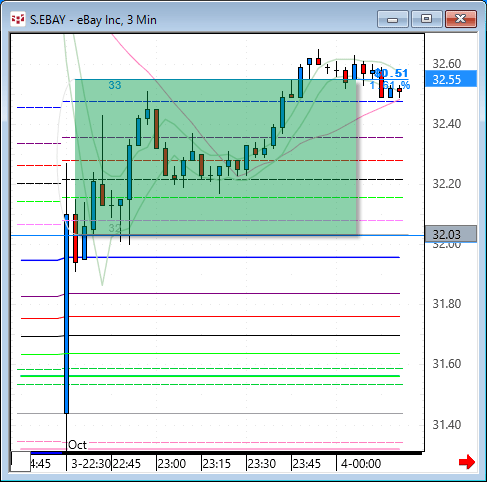Viewport: 487px width, 482px height.
Task: Maximize the S.EBAY chart window
Action: (427, 19)
